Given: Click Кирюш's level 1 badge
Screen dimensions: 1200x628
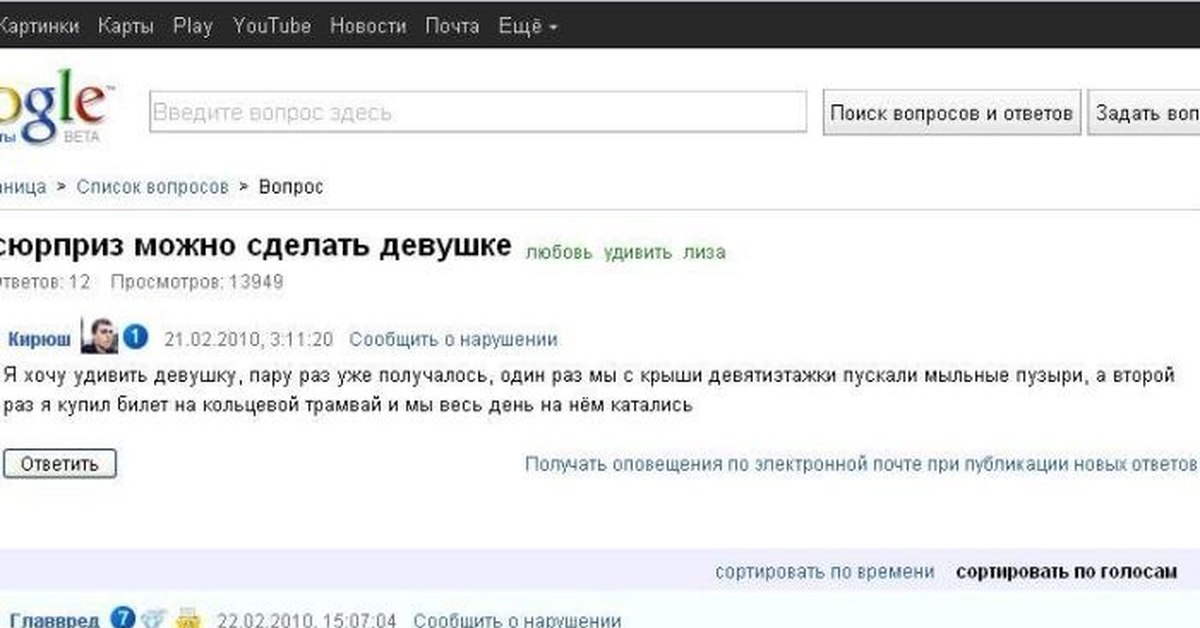Looking at the screenshot, I should click(136, 338).
